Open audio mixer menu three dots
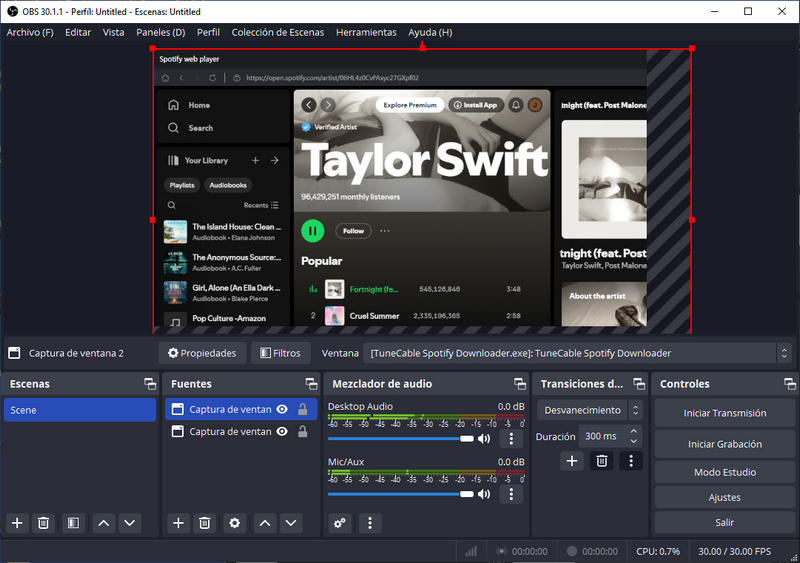The width and height of the screenshot is (800, 563). 370,523
